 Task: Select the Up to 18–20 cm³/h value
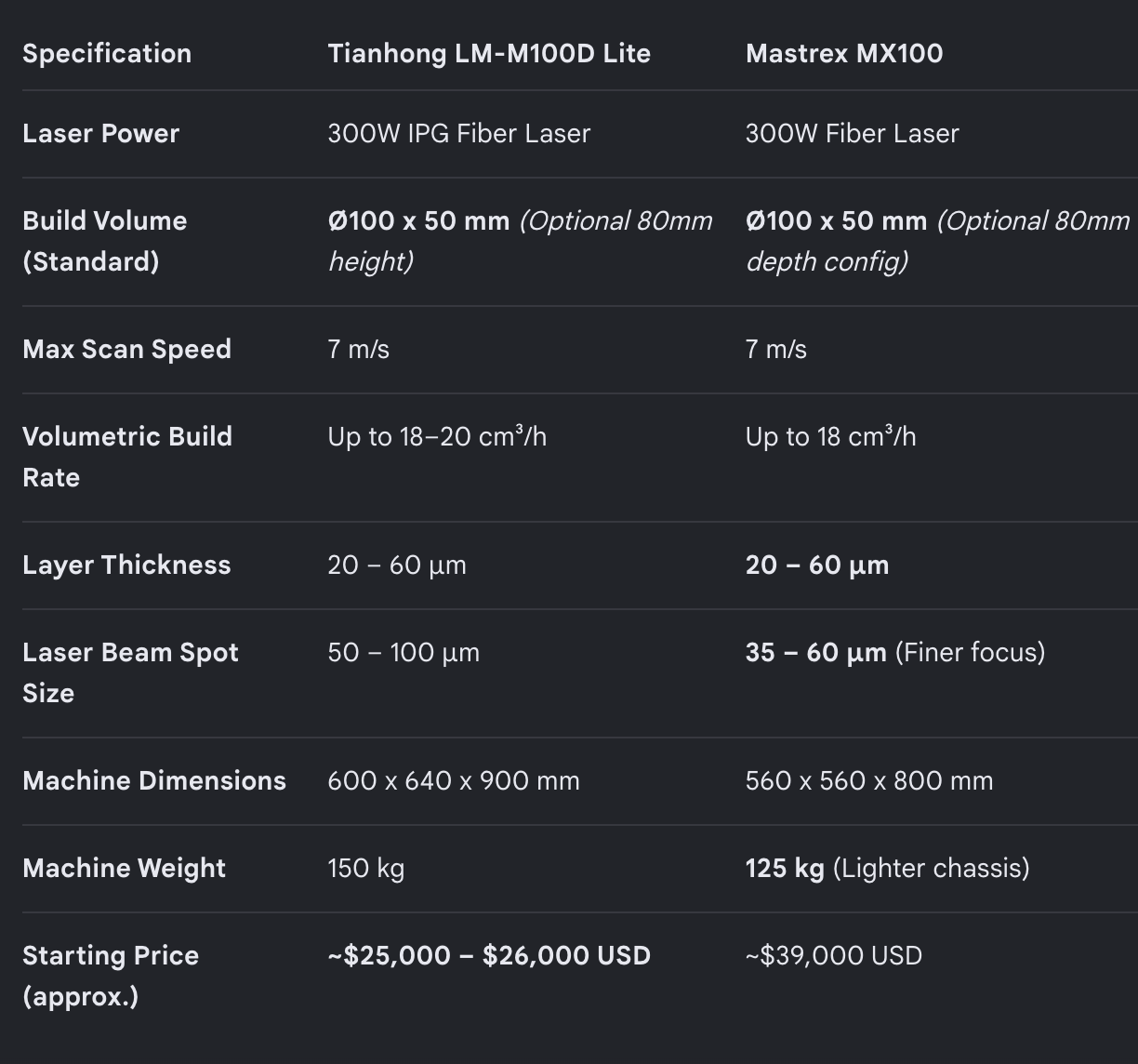point(437,437)
